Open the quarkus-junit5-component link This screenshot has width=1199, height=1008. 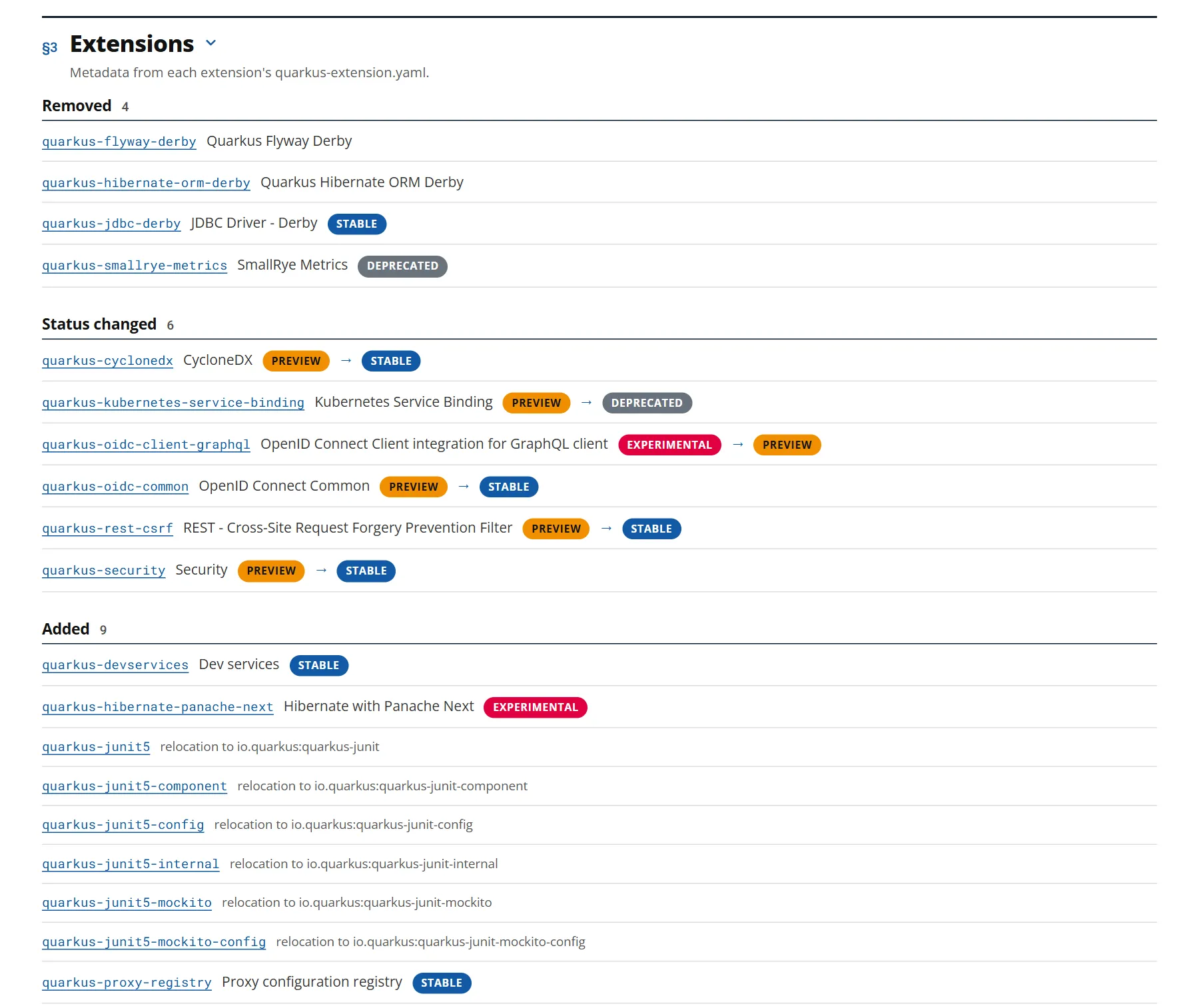click(x=135, y=786)
